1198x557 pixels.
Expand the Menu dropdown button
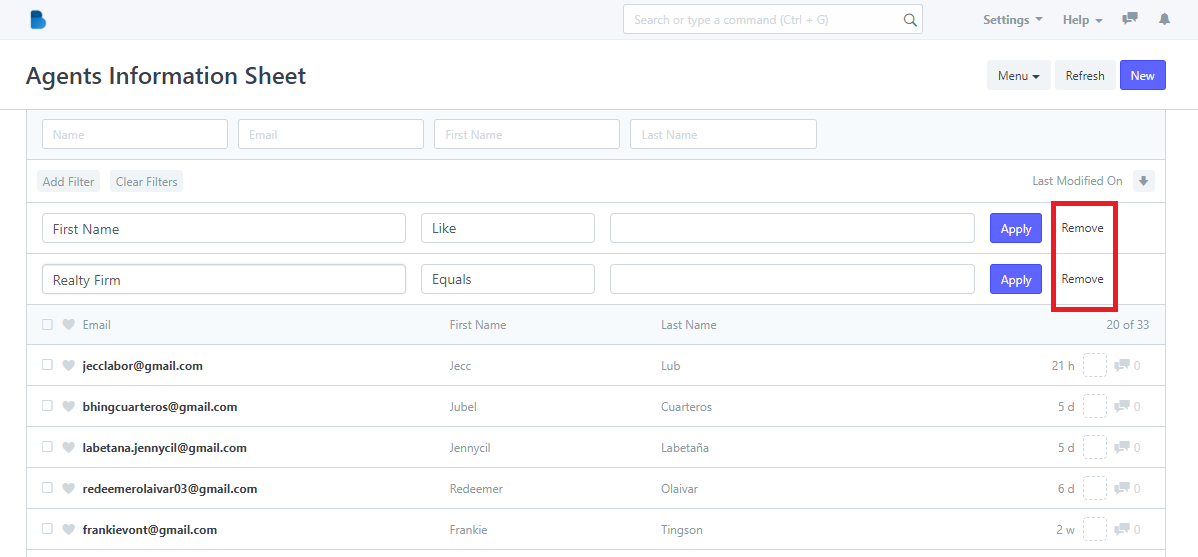(1018, 76)
